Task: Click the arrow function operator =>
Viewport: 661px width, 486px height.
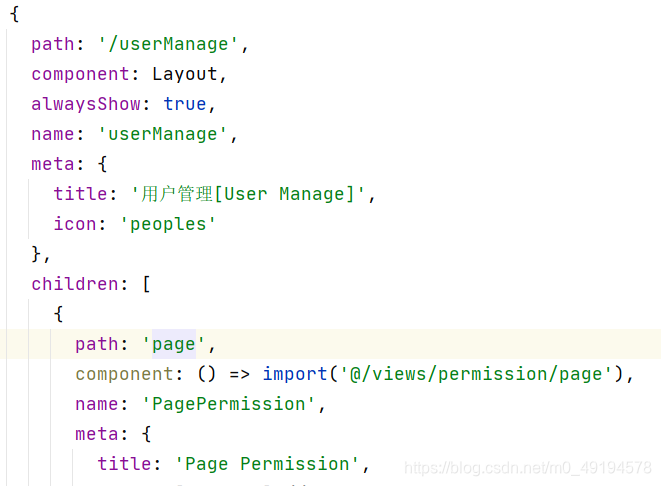Action: (x=239, y=374)
